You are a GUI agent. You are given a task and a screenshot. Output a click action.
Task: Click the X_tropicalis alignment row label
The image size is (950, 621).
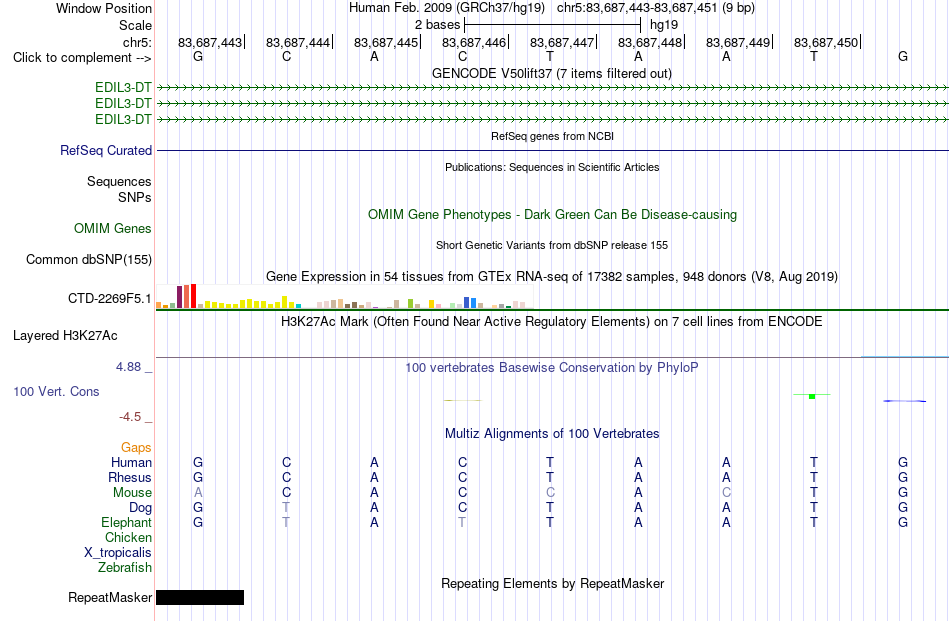(118, 553)
